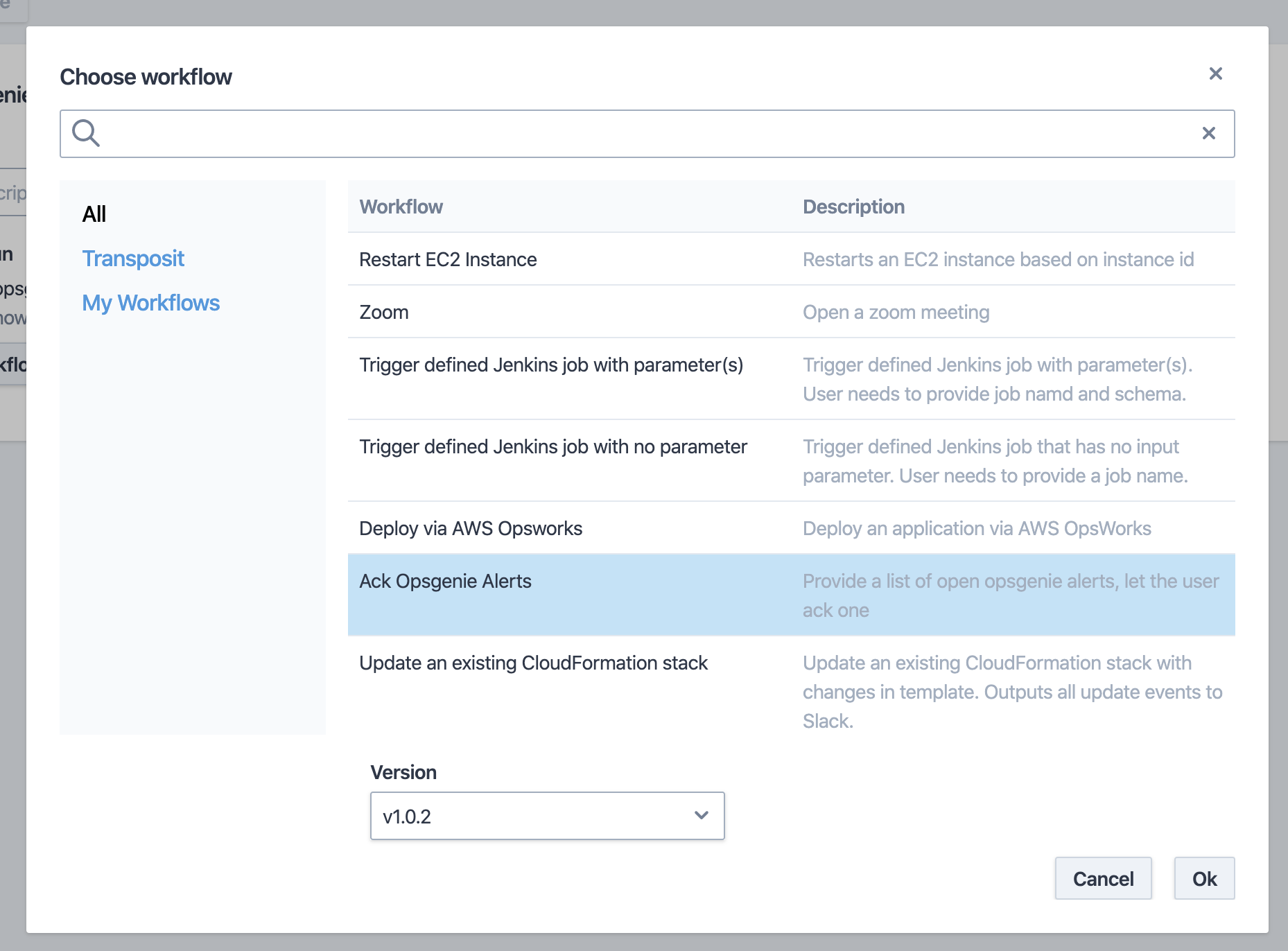Click the highlighted Ack Opsgenie Alerts row
Screen dimensions: 1288x951
pyautogui.click(x=445, y=582)
